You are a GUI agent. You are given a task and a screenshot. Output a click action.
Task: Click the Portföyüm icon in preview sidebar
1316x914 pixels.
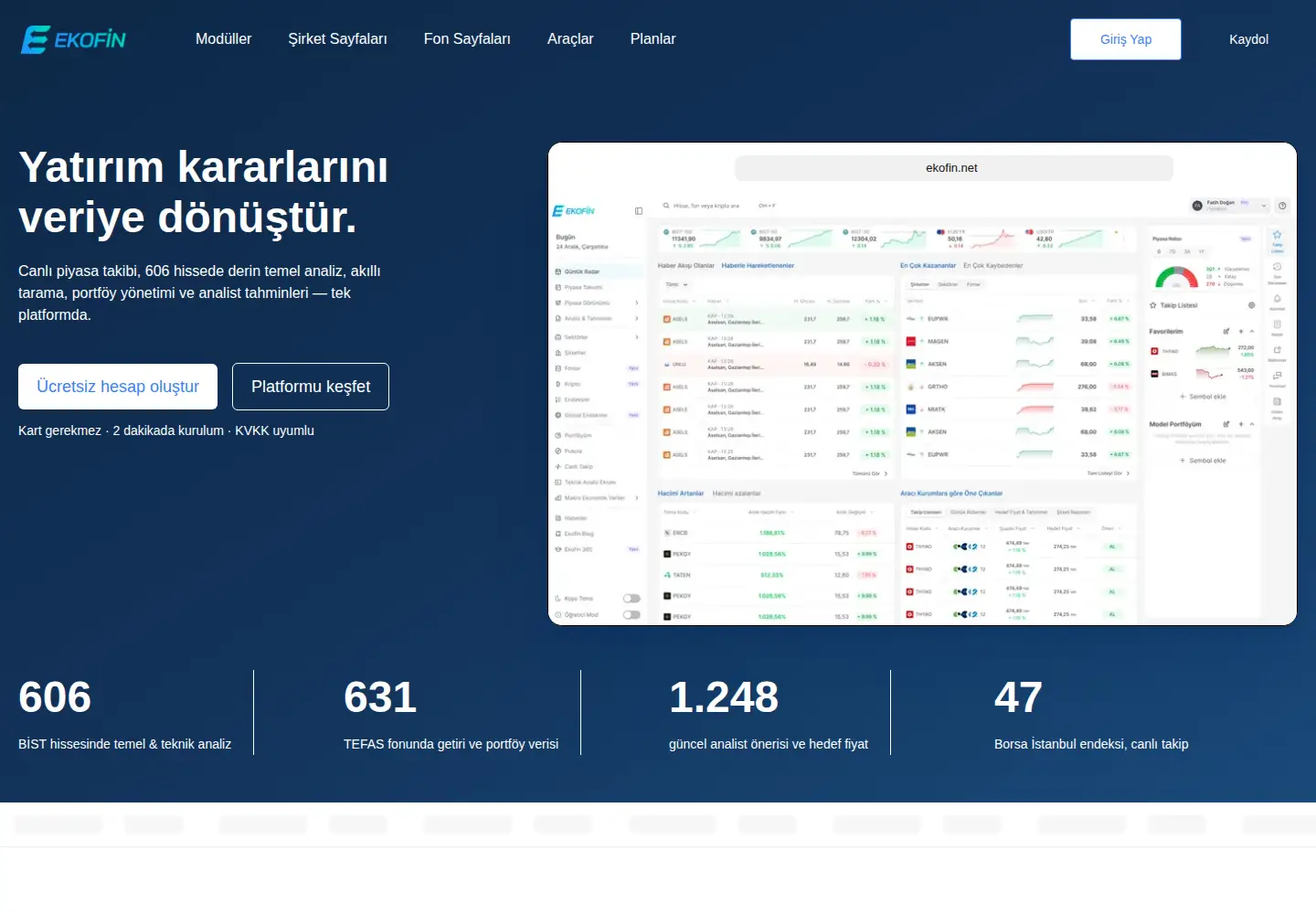point(558,435)
